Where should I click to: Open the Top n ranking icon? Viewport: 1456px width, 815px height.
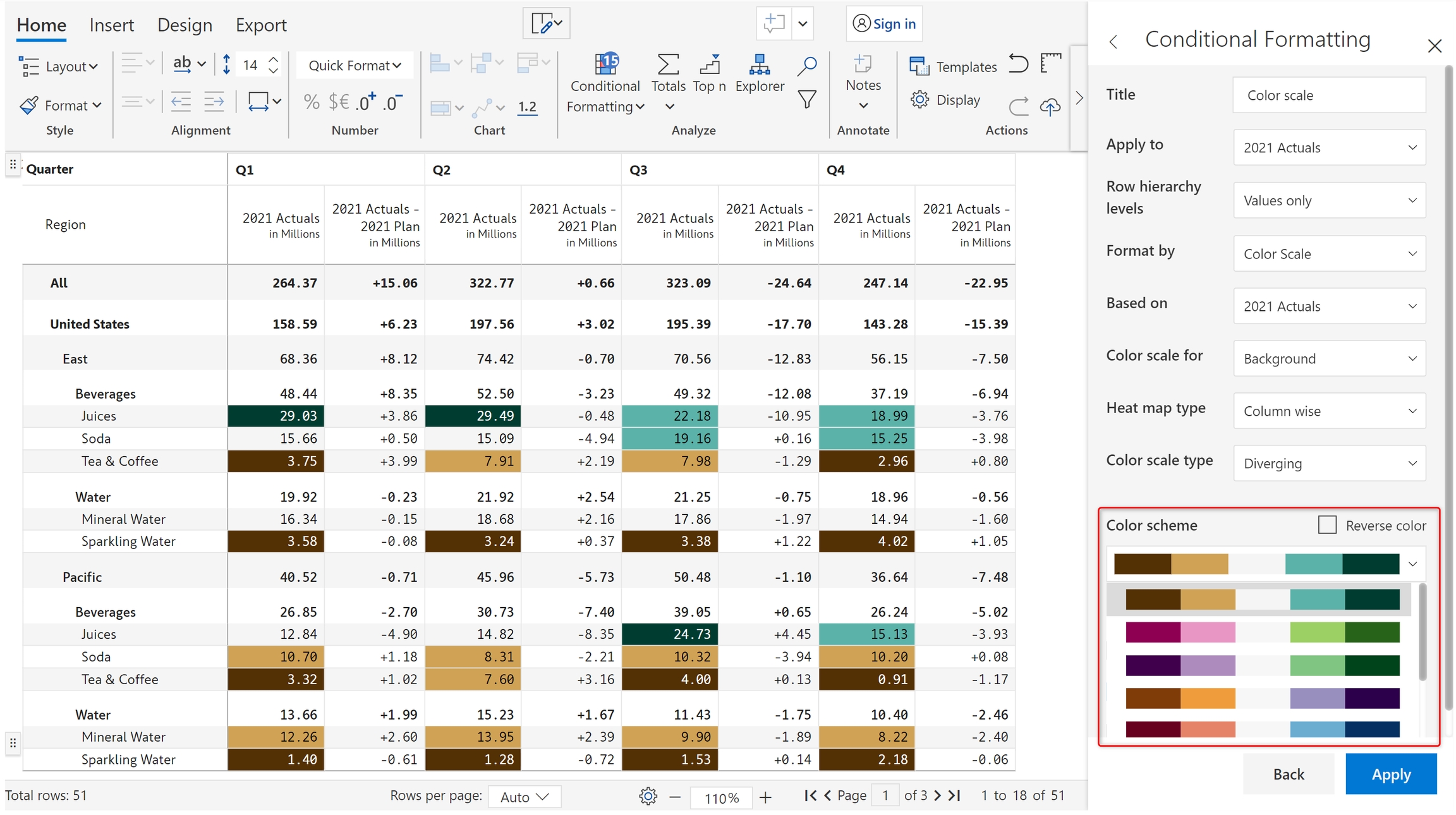pyautogui.click(x=709, y=64)
